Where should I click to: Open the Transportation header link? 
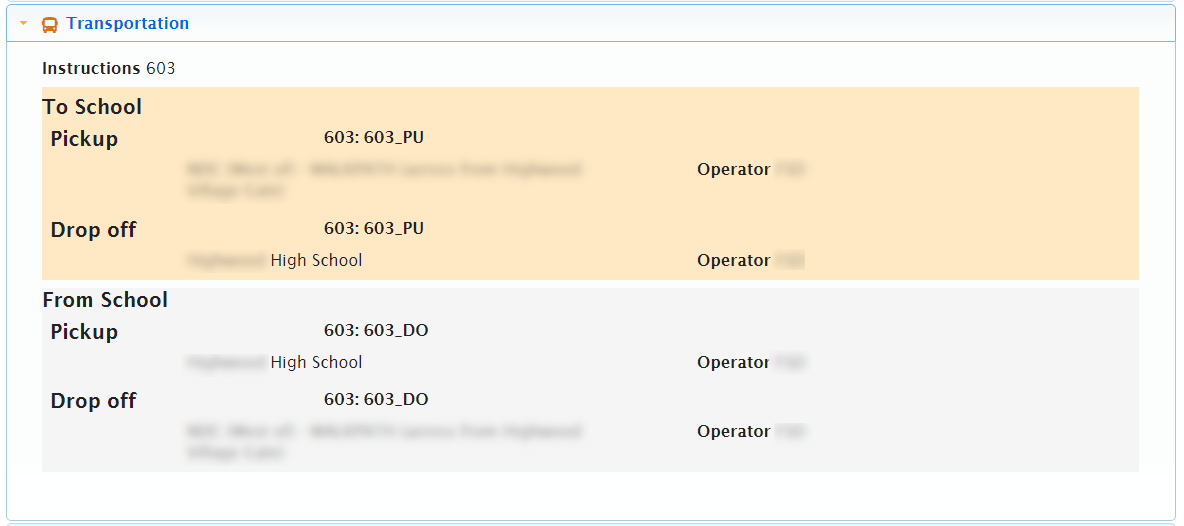click(127, 23)
